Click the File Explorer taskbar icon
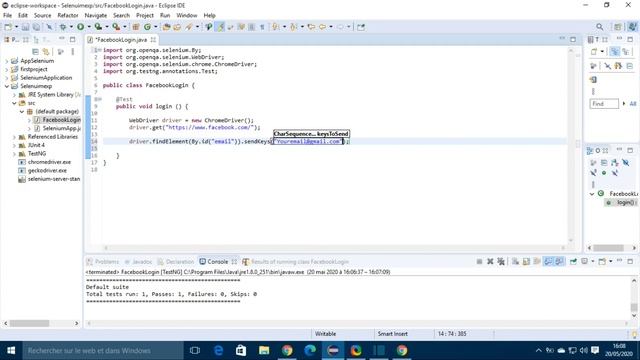 264,350
